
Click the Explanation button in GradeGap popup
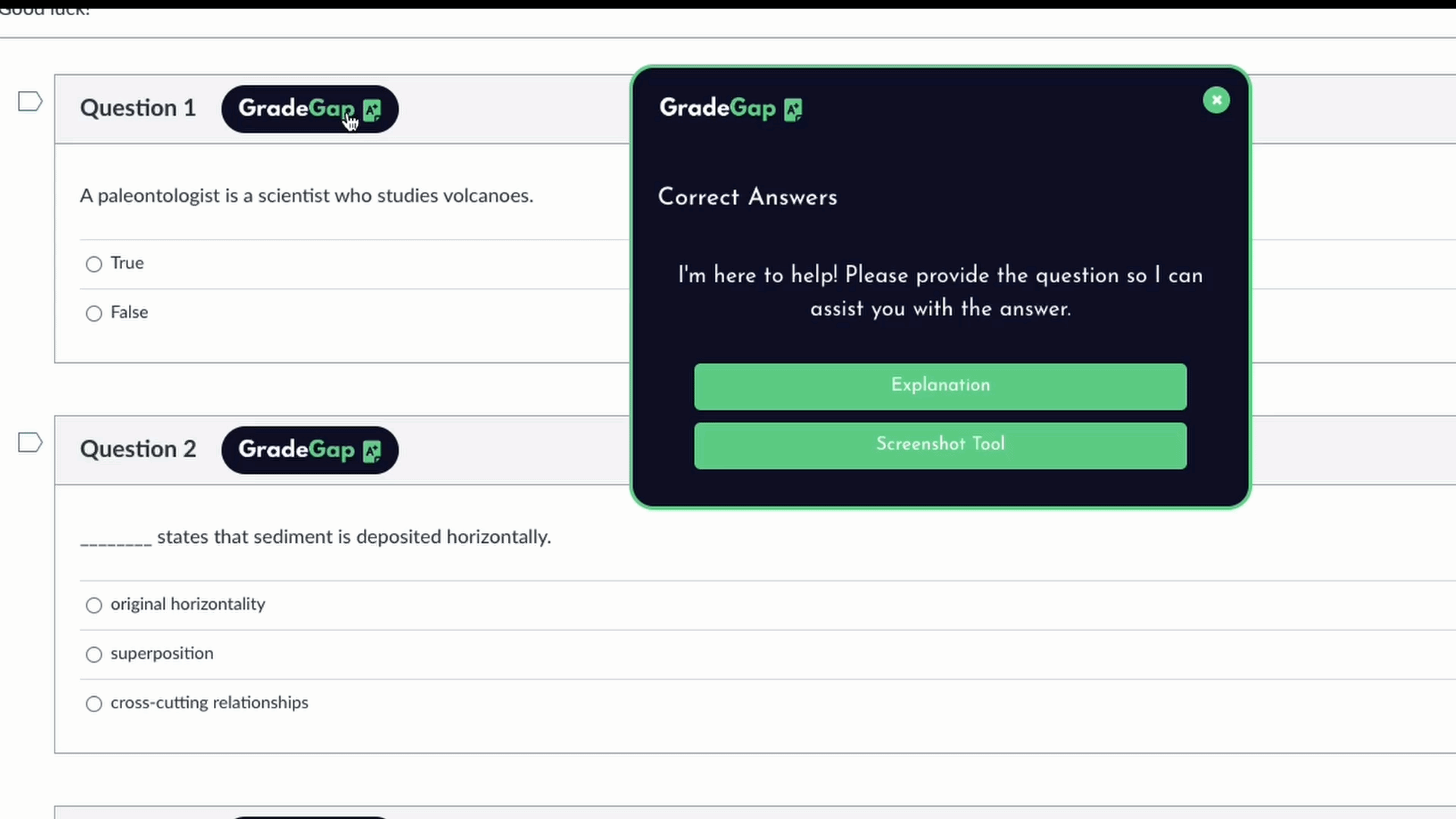coord(940,385)
